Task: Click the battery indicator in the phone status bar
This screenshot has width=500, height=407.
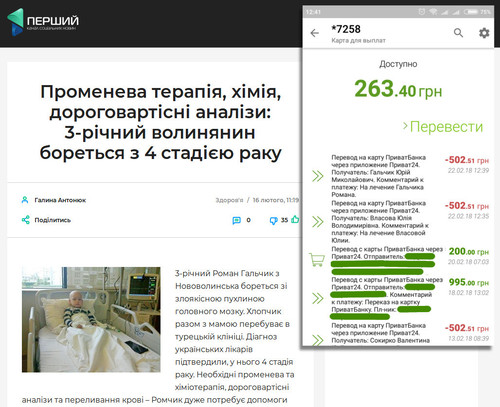Action: [471, 12]
